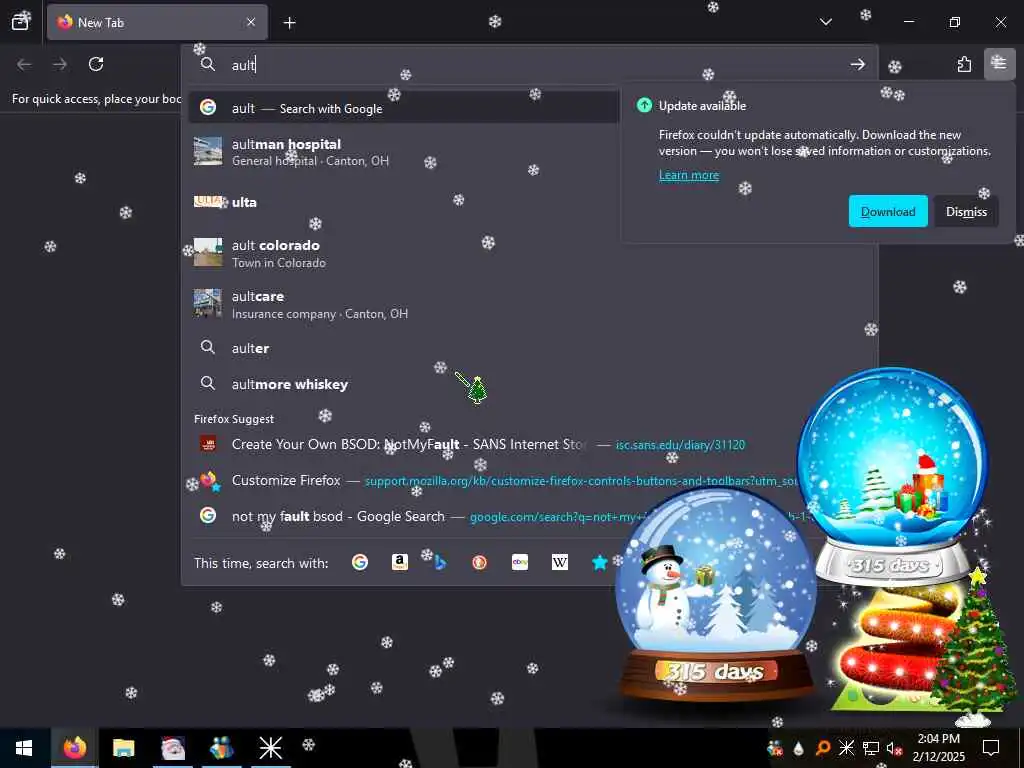Screen dimensions: 1024x768
Task: Open the Windows Start menu
Action: click(x=24, y=748)
